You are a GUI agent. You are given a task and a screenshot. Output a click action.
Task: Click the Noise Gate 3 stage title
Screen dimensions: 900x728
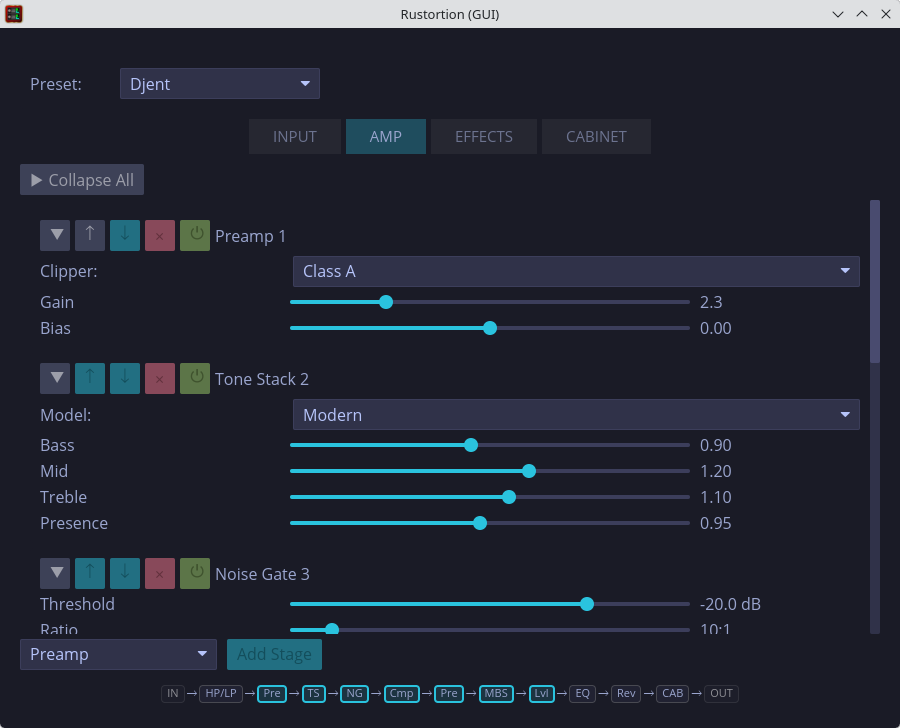(x=262, y=574)
